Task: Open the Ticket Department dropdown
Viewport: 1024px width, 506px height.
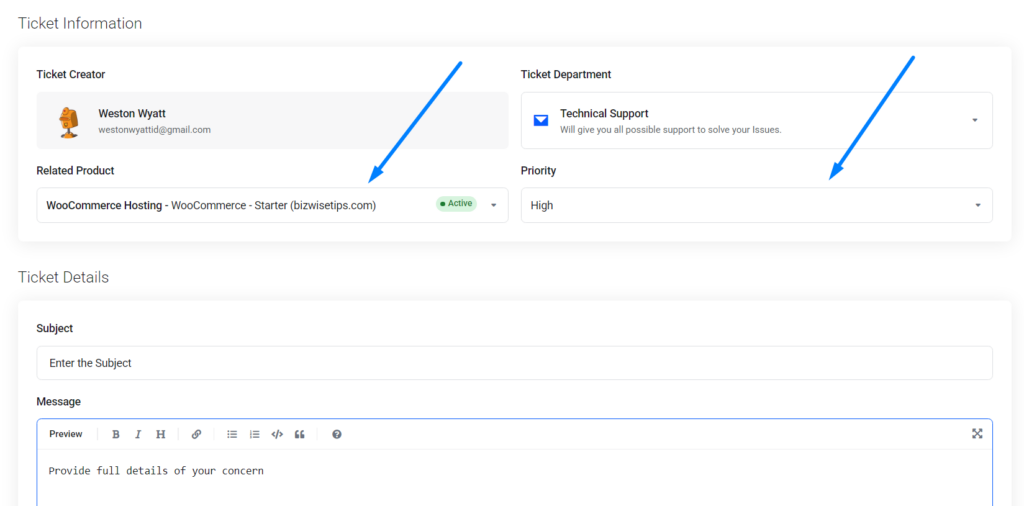Action: [x=757, y=120]
